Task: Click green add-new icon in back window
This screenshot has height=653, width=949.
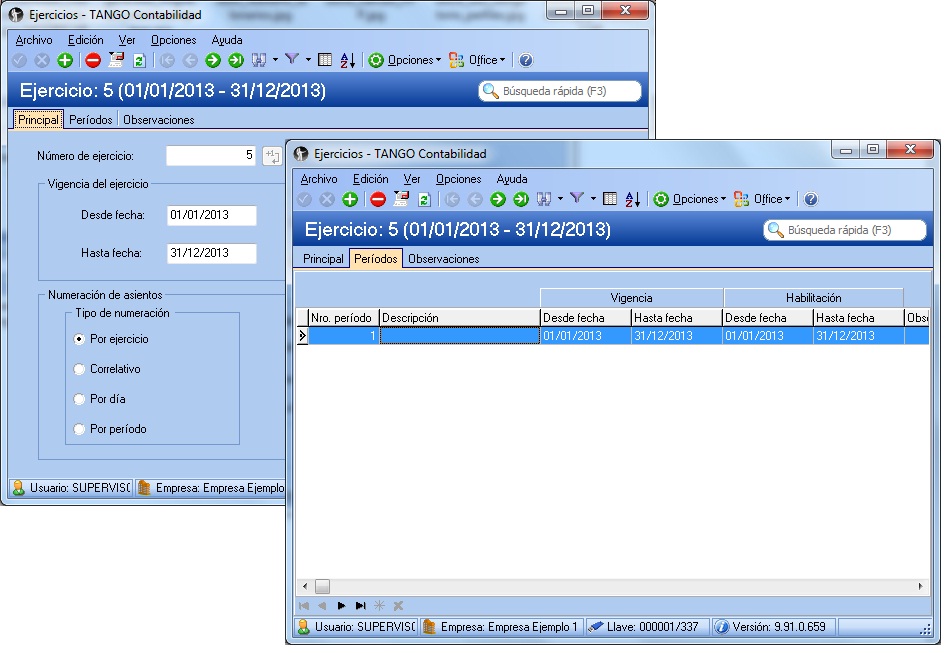Action: pos(65,60)
